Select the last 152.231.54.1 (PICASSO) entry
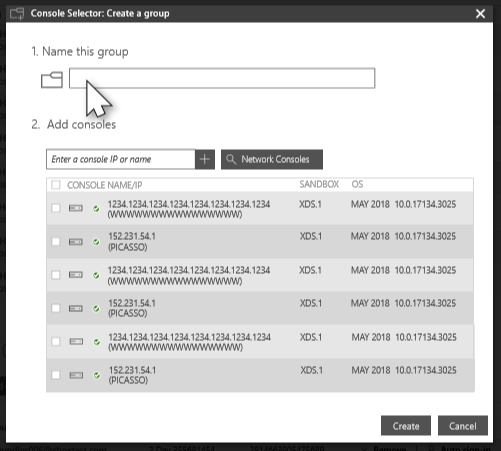The width and height of the screenshot is (501, 451). 132,375
